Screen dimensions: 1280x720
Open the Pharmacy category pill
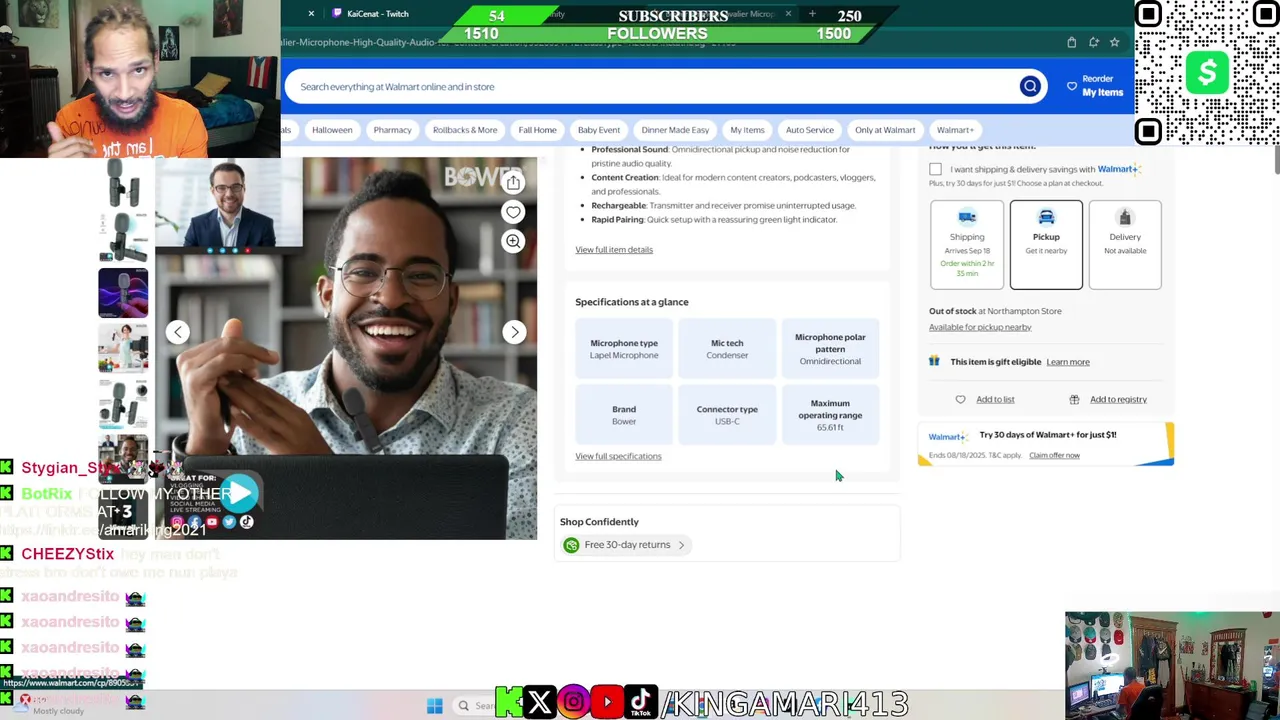pos(392,130)
